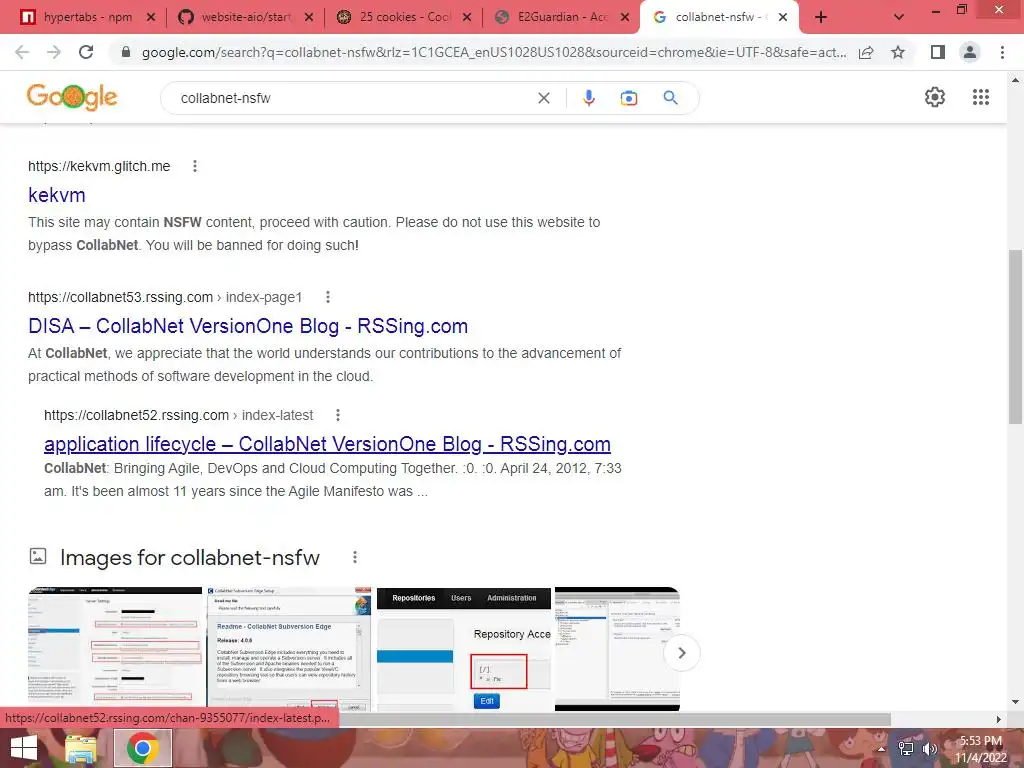This screenshot has width=1024, height=768.
Task: Open File Explorer from the taskbar
Action: click(80, 748)
